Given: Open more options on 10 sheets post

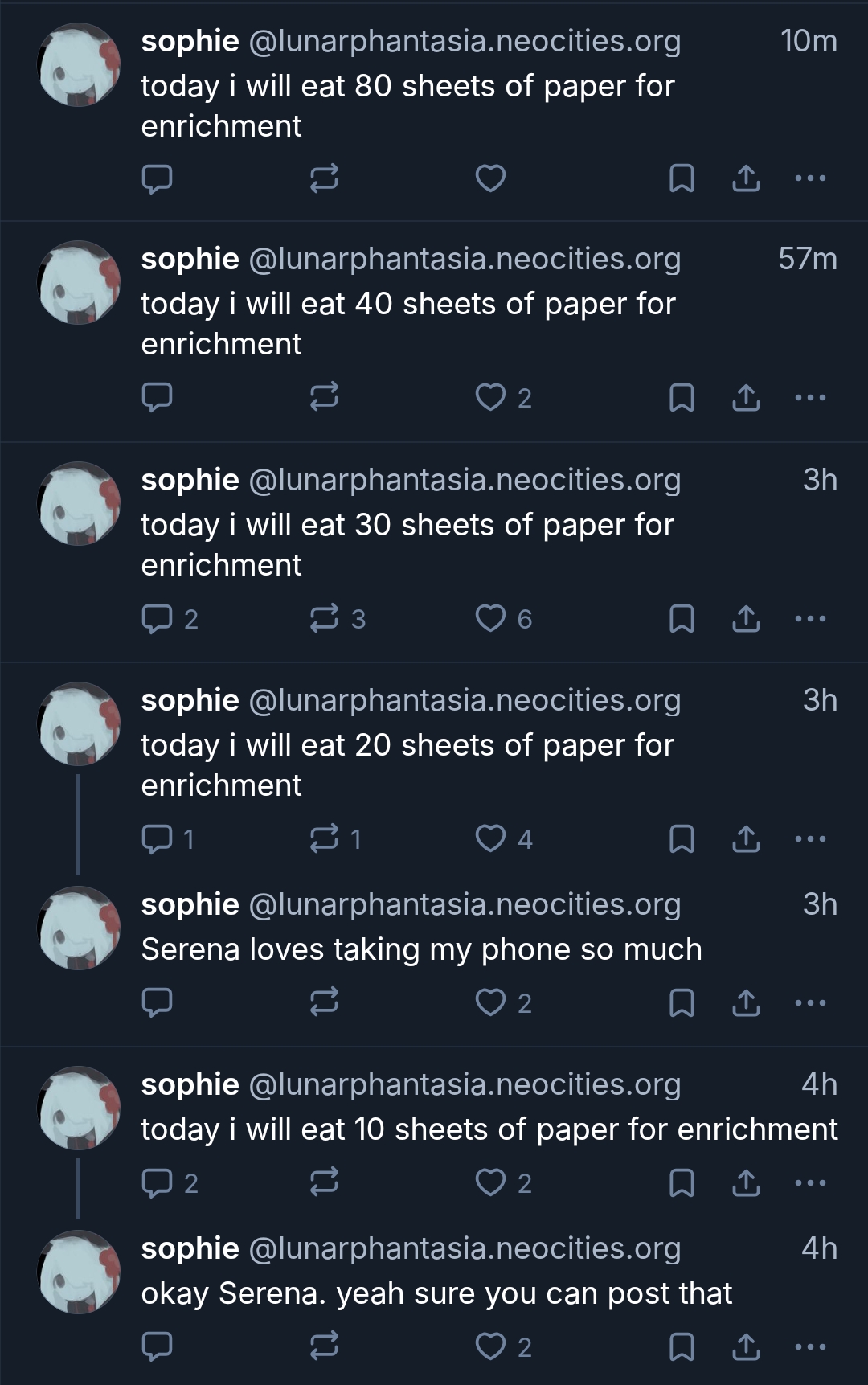Looking at the screenshot, I should [x=809, y=1182].
